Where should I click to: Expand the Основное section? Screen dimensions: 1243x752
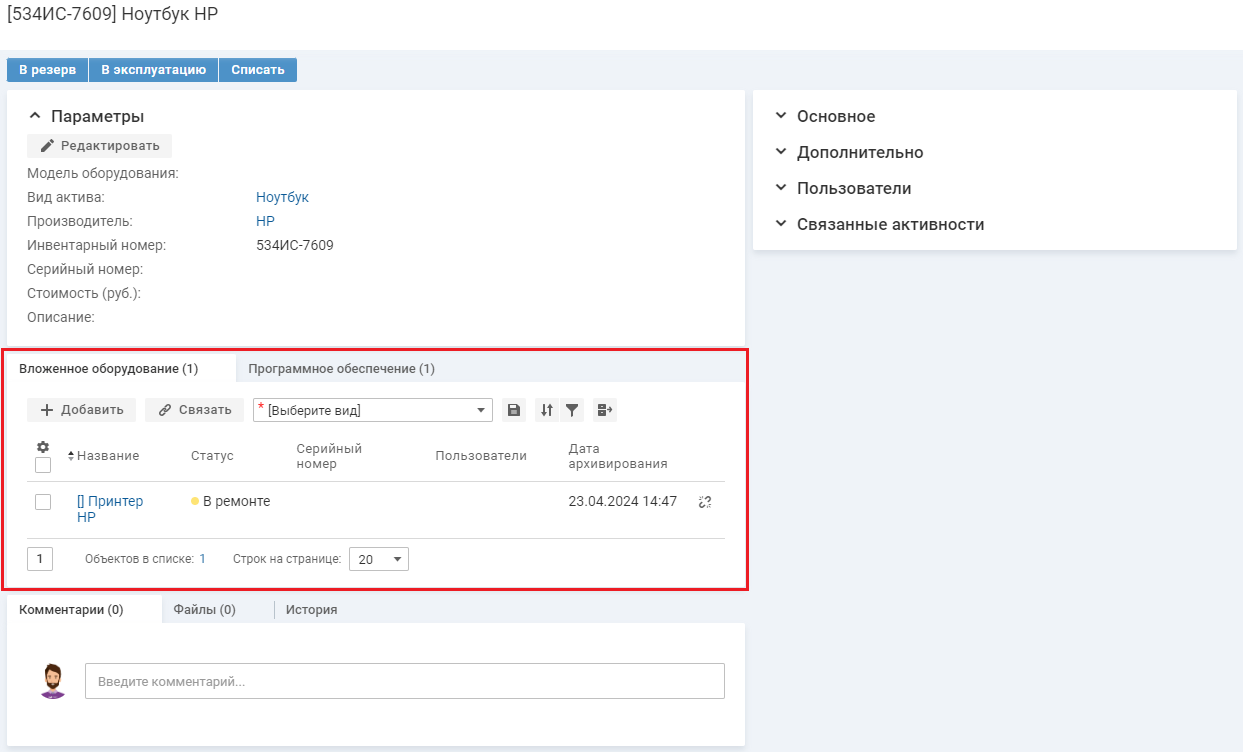click(x=835, y=116)
